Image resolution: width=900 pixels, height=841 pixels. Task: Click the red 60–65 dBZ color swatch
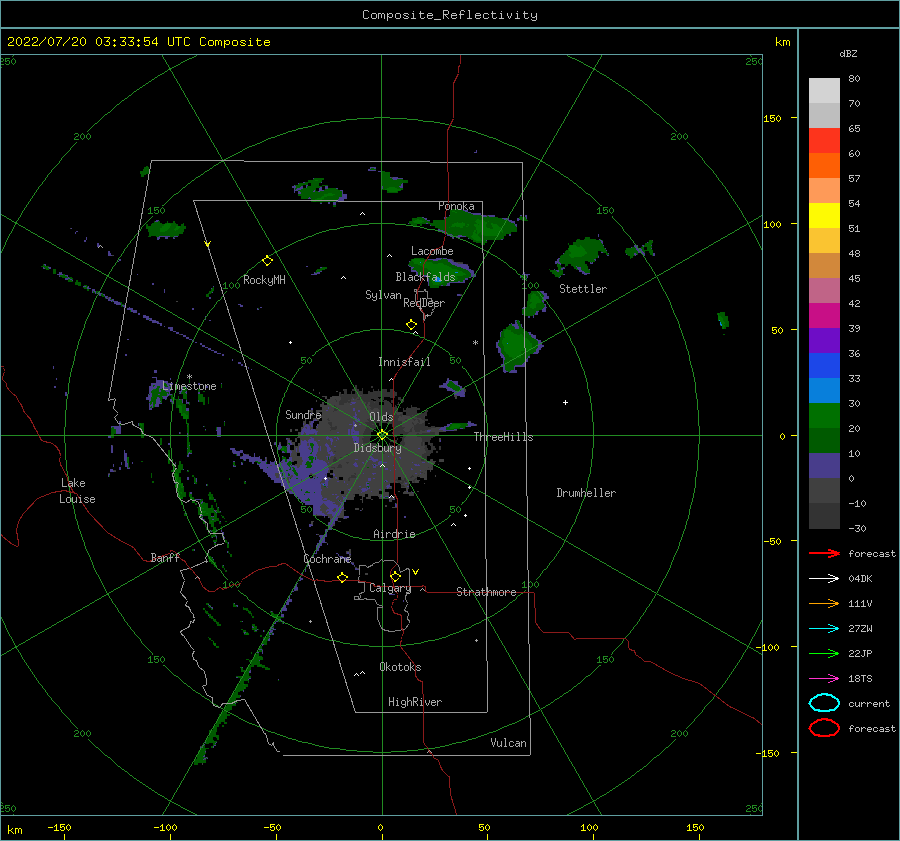point(824,141)
